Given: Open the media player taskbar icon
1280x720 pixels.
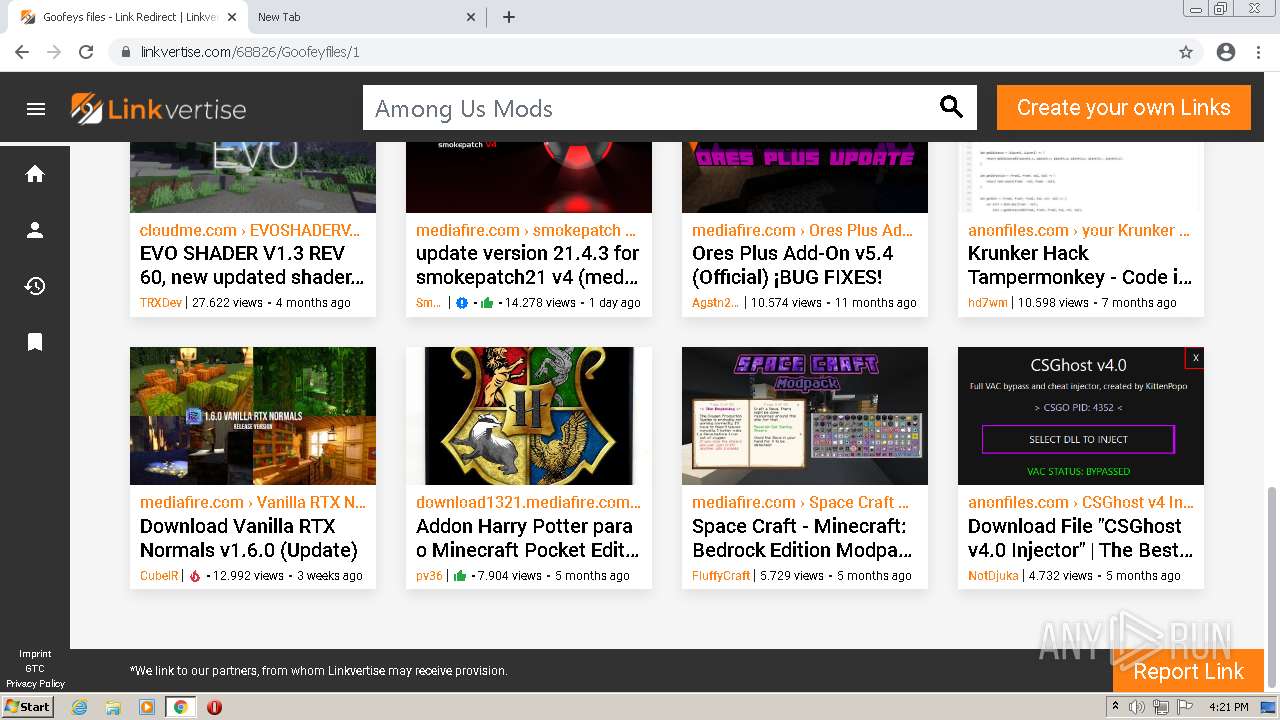Looking at the screenshot, I should tap(146, 707).
